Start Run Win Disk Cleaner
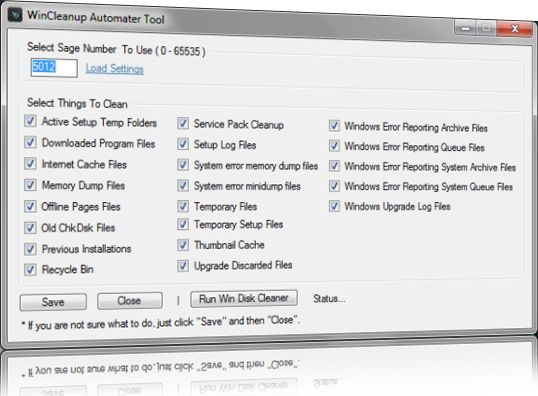The height and width of the screenshot is (396, 538). point(244,298)
